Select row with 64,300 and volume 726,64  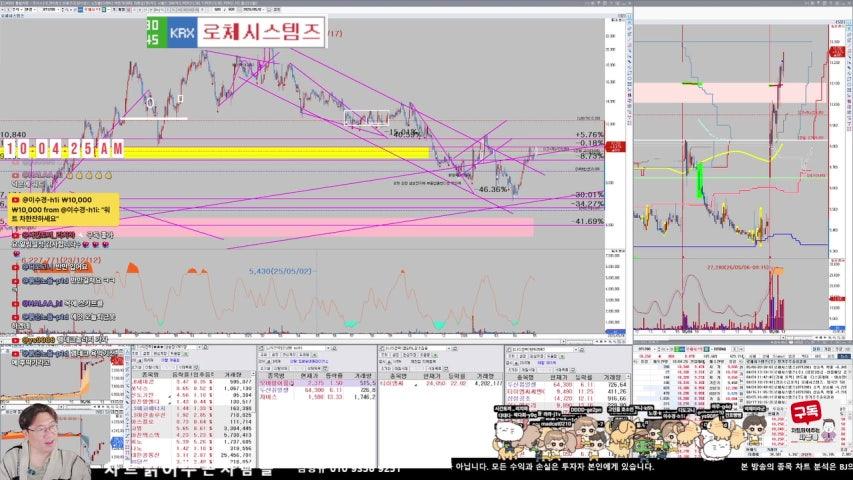tap(567, 385)
